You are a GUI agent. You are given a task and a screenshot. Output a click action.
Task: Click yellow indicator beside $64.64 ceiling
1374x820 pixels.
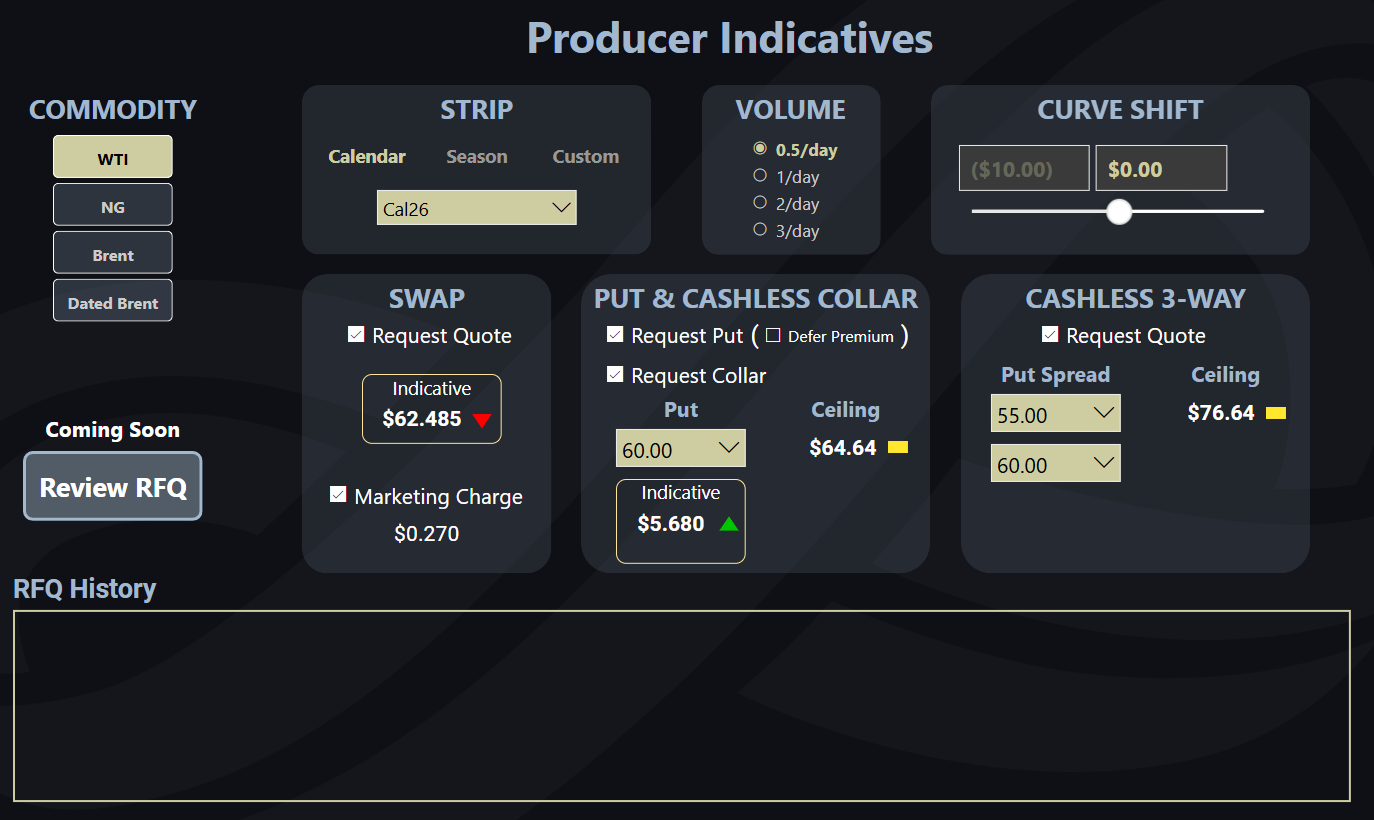pyautogui.click(x=898, y=448)
